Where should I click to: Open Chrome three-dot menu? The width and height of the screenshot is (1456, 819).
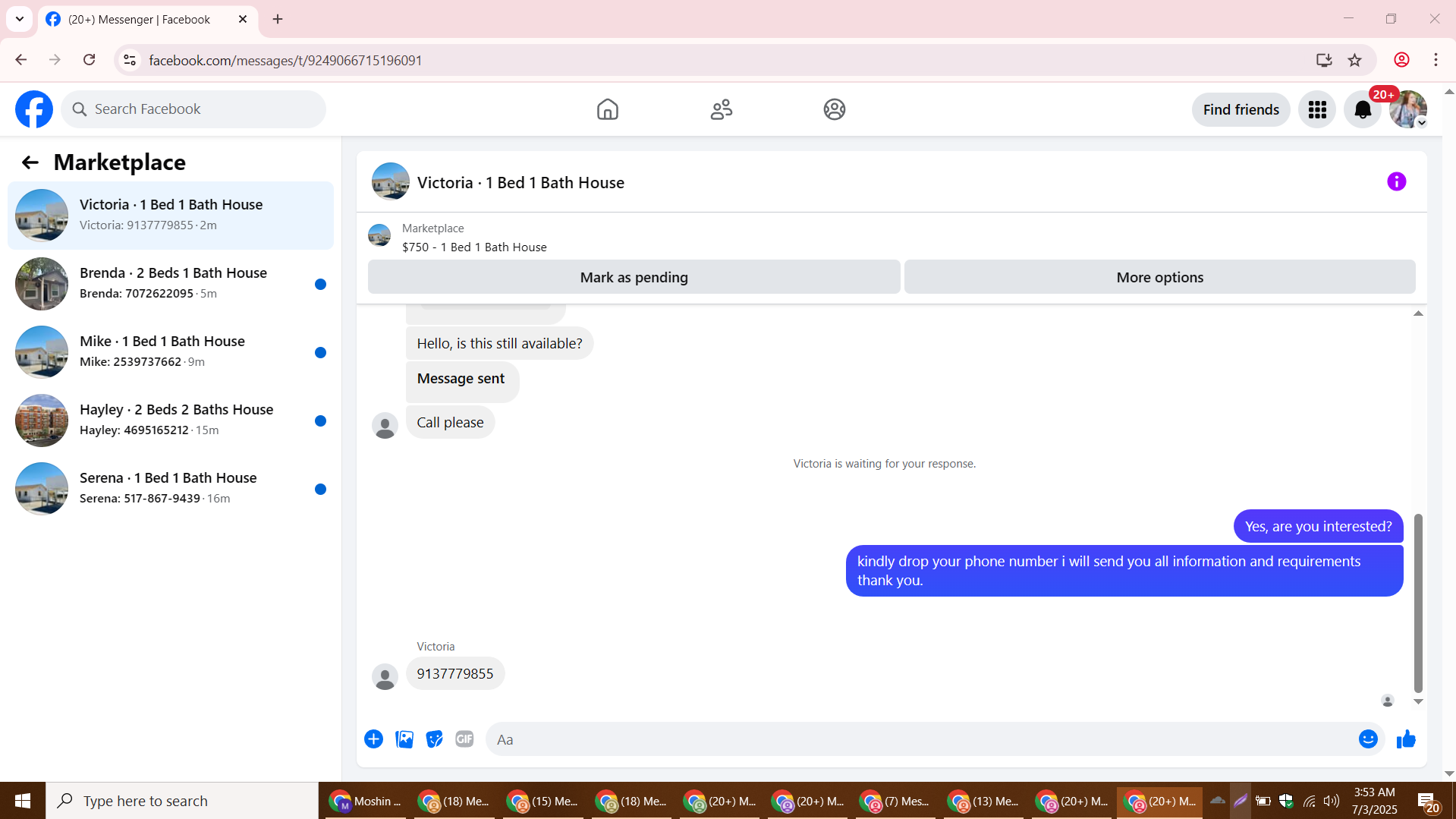(x=1436, y=60)
